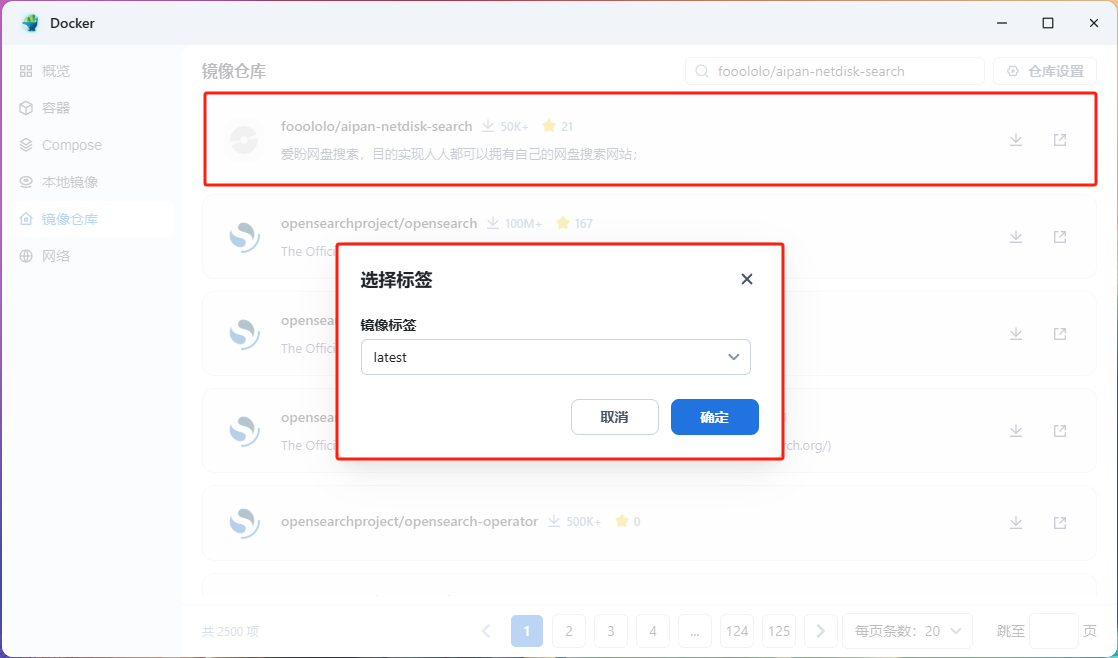
Task: Click the opensearchproject/opensearch logo thumbnail
Action: pos(244,237)
